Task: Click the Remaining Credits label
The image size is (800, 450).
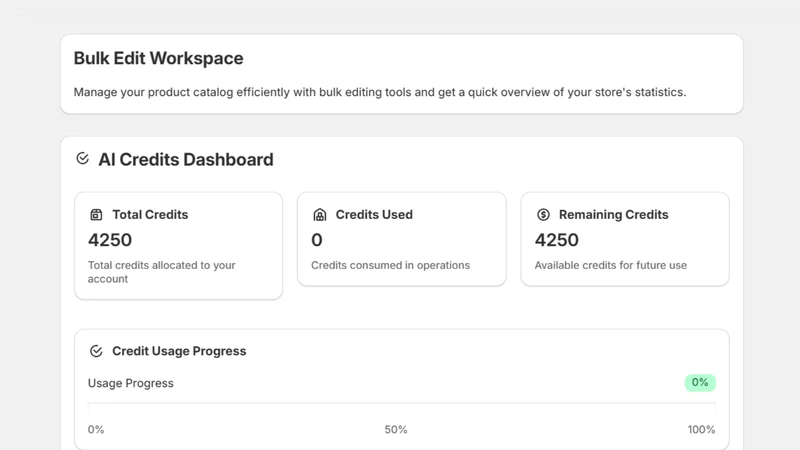Action: click(x=613, y=215)
